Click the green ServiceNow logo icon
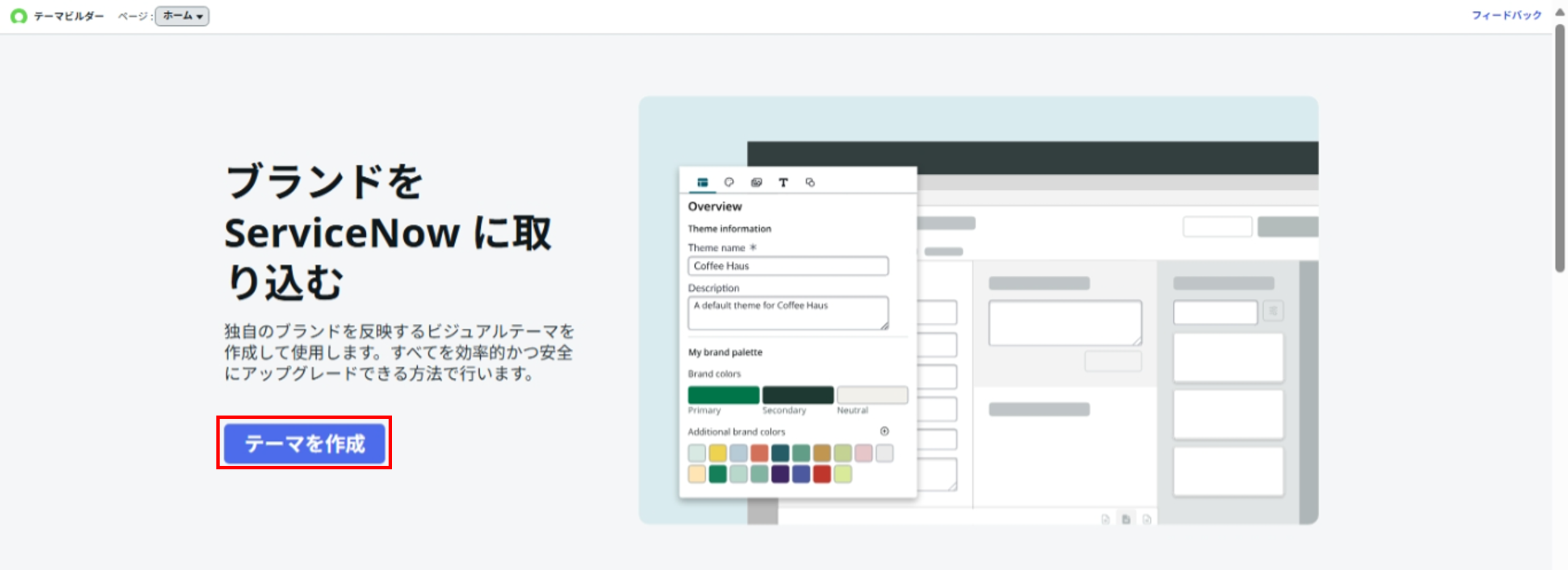1568x570 pixels. coord(19,16)
